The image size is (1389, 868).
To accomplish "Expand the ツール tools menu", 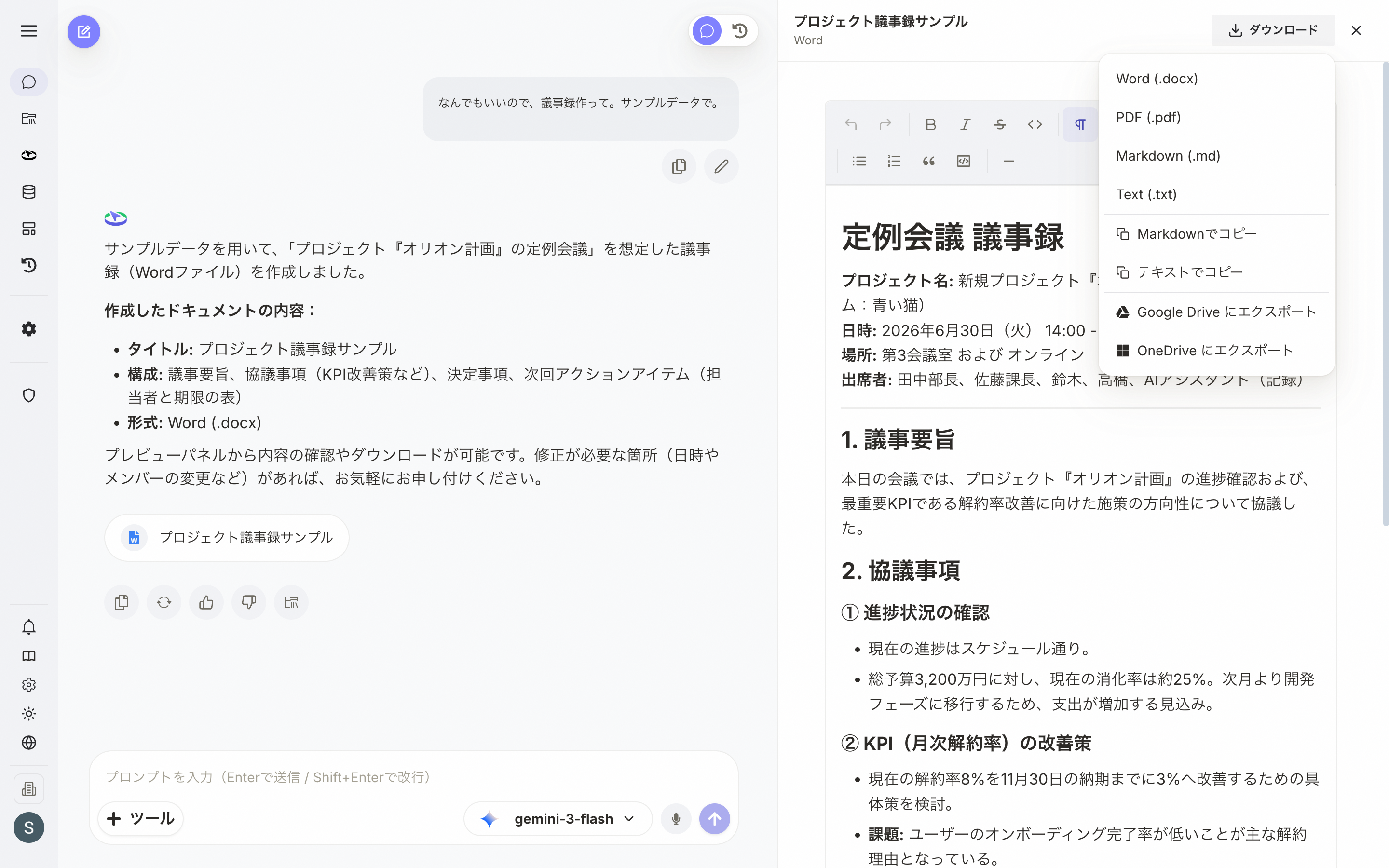I will [x=141, y=819].
